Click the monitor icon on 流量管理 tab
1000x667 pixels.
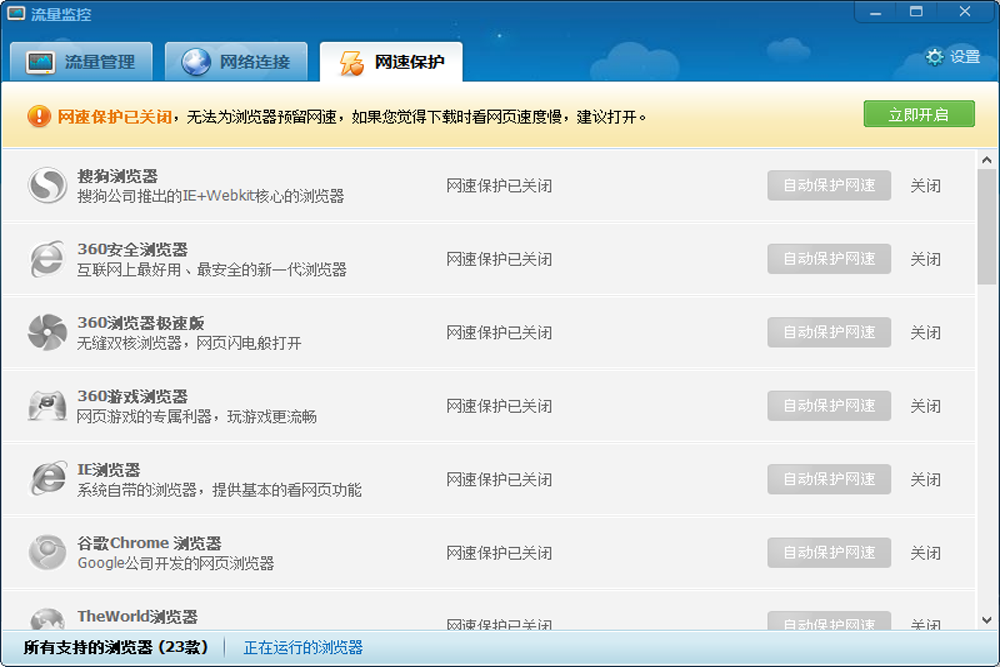coord(40,62)
